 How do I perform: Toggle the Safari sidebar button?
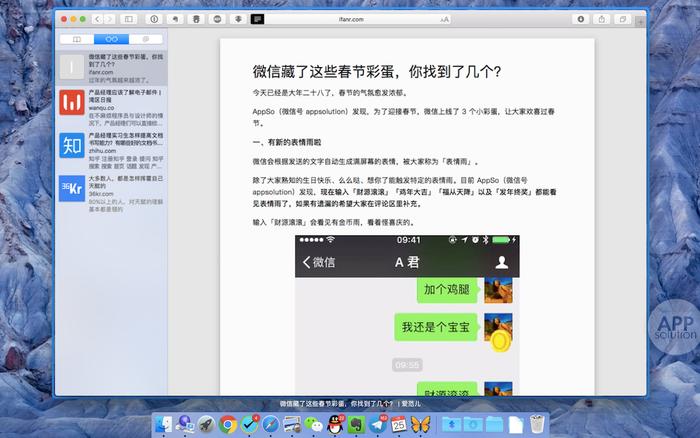pyautogui.click(x=129, y=19)
